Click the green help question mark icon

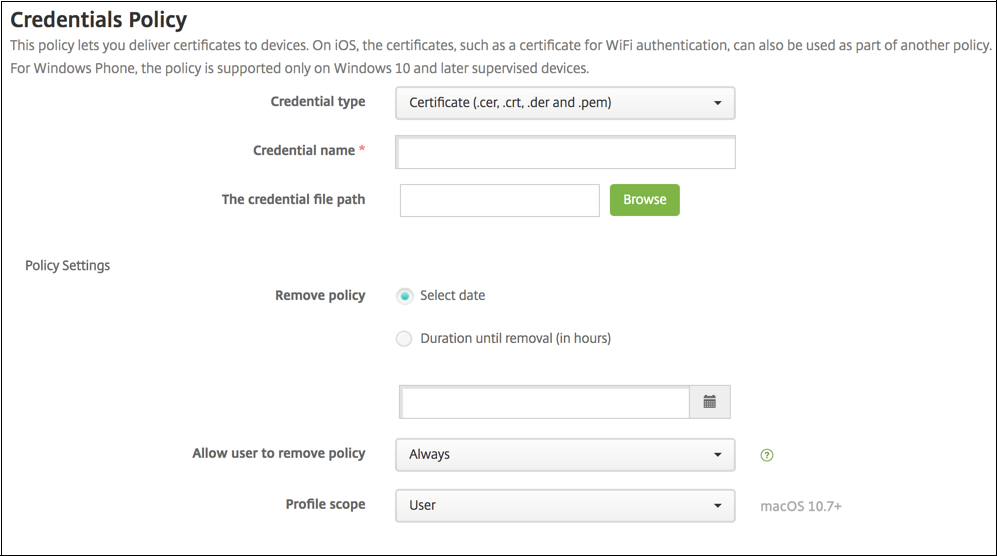tap(767, 455)
